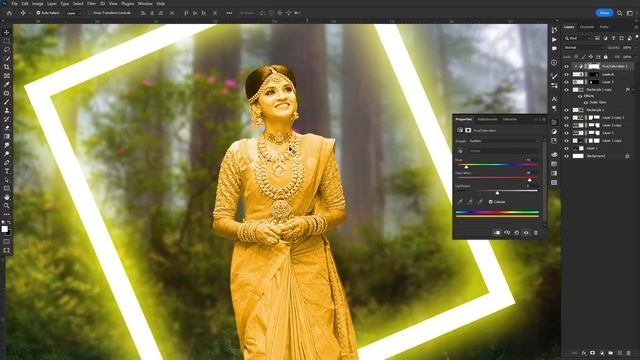Viewport: 640px width, 360px height.
Task: Switch to the Adjustments tab
Action: point(487,119)
